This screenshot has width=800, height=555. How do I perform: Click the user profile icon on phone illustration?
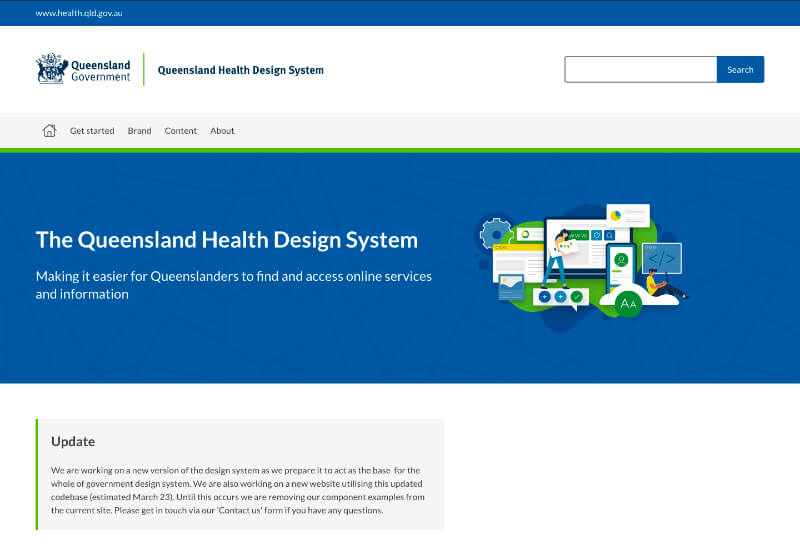point(620,260)
